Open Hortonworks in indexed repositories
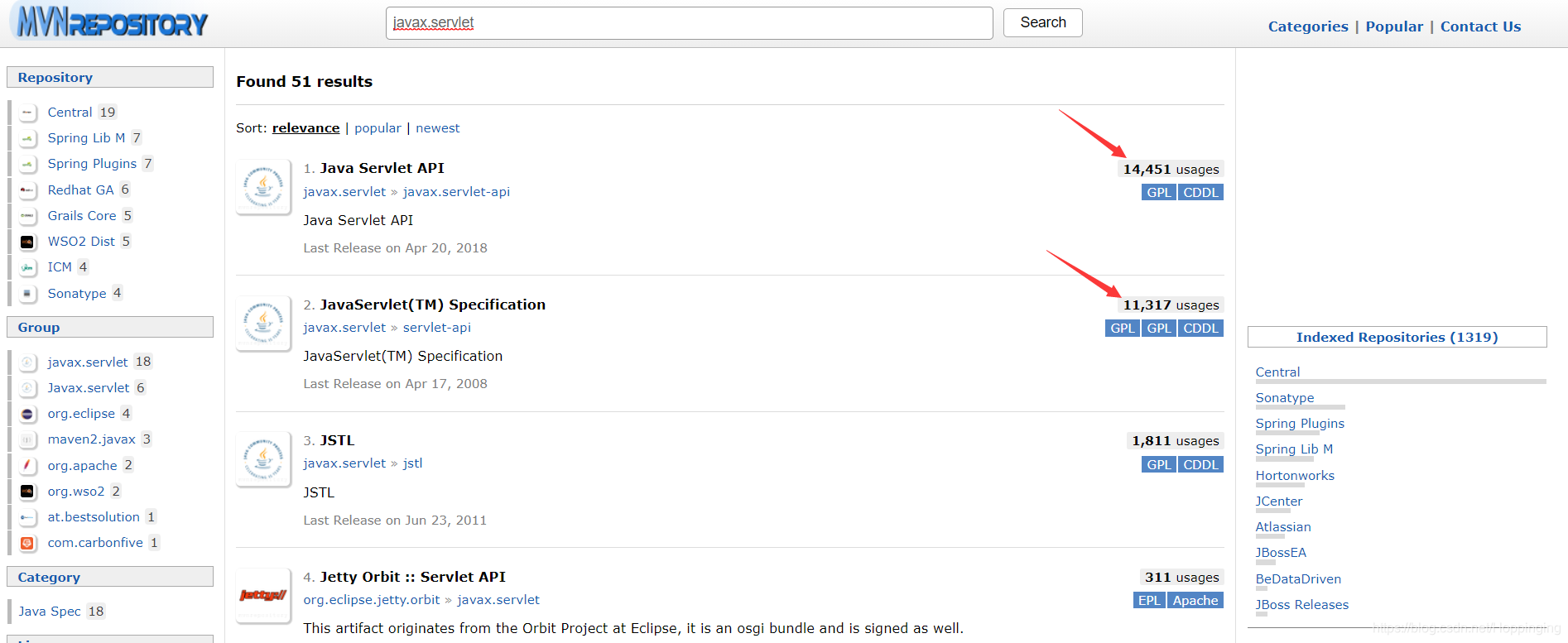Image resolution: width=1568 pixels, height=643 pixels. click(1295, 476)
